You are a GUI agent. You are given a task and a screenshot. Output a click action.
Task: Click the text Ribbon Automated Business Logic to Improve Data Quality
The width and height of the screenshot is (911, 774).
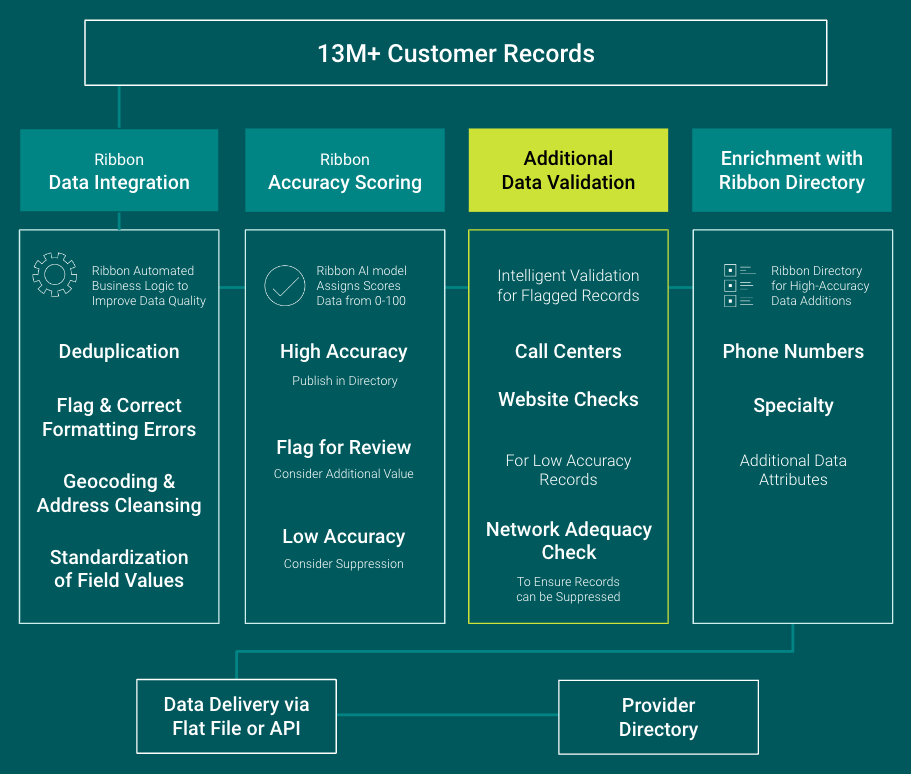point(149,285)
